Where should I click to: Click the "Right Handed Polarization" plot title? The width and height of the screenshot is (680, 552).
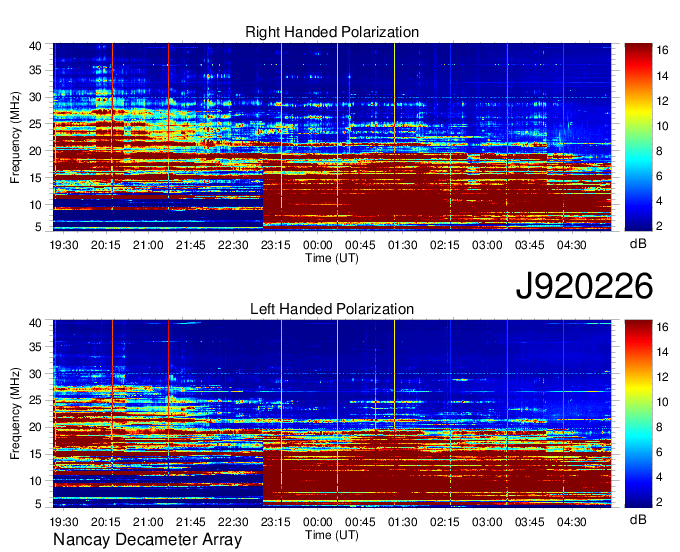point(332,32)
